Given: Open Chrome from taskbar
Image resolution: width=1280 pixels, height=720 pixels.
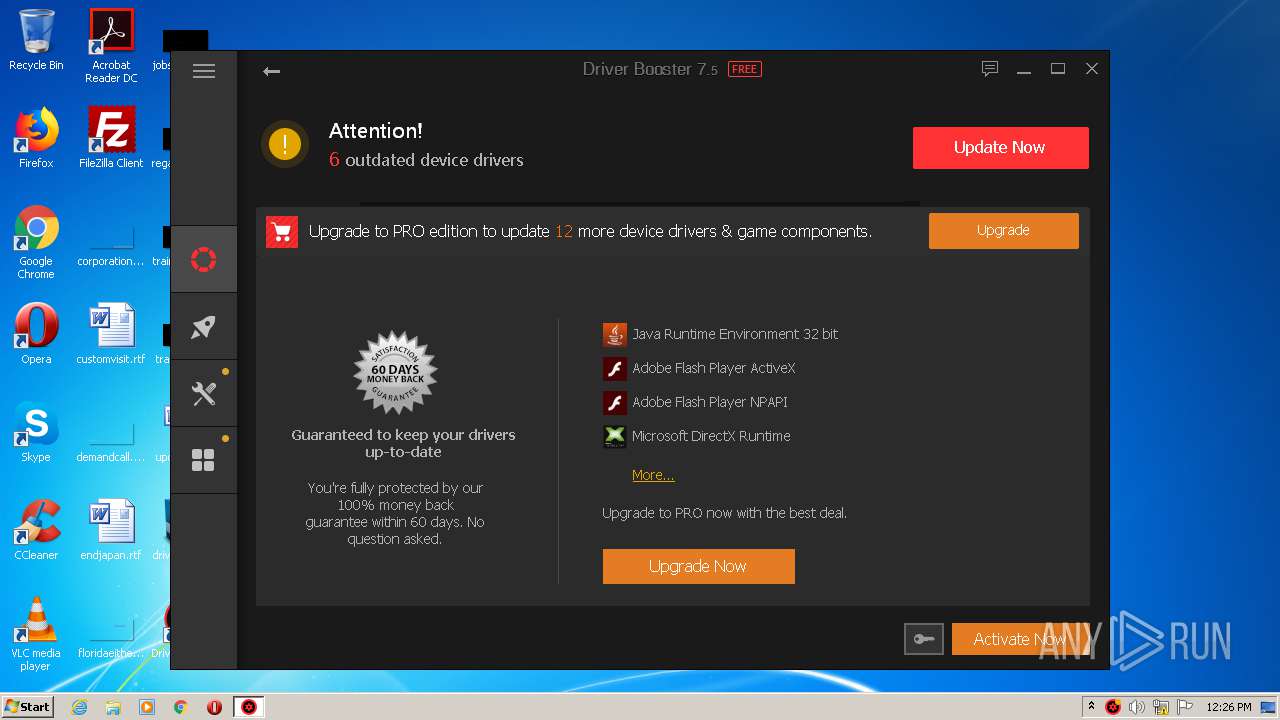Looking at the screenshot, I should point(181,707).
